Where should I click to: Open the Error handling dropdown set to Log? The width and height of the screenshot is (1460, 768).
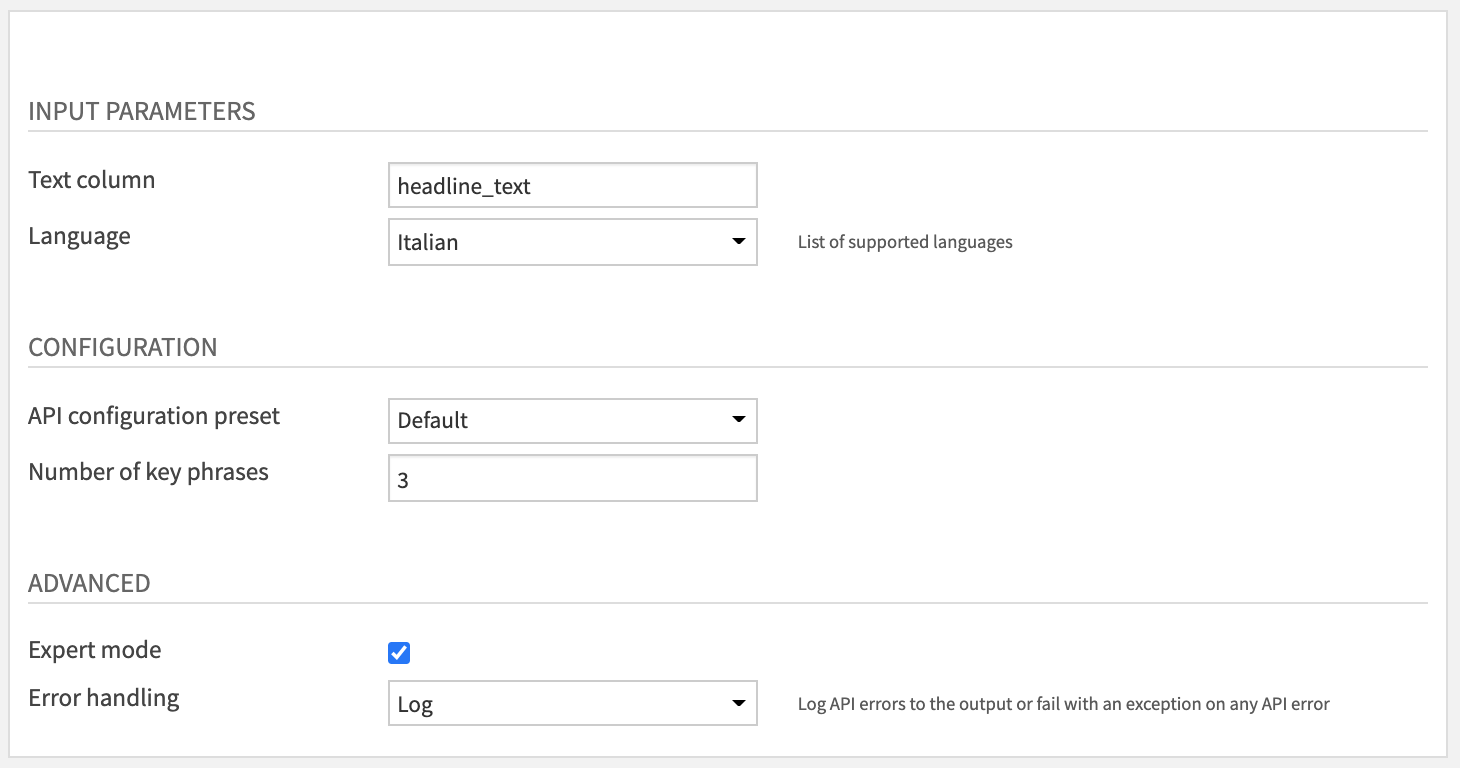tap(570, 704)
